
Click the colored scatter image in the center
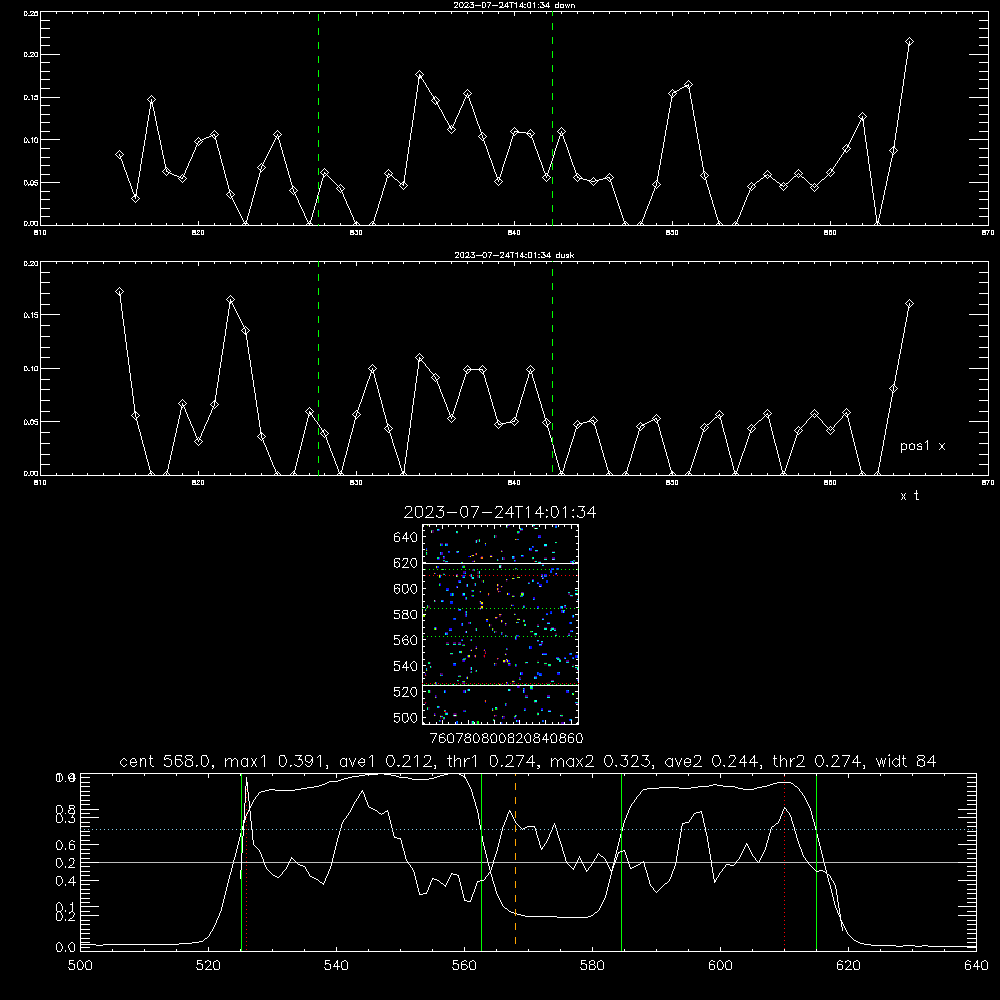pos(501,624)
